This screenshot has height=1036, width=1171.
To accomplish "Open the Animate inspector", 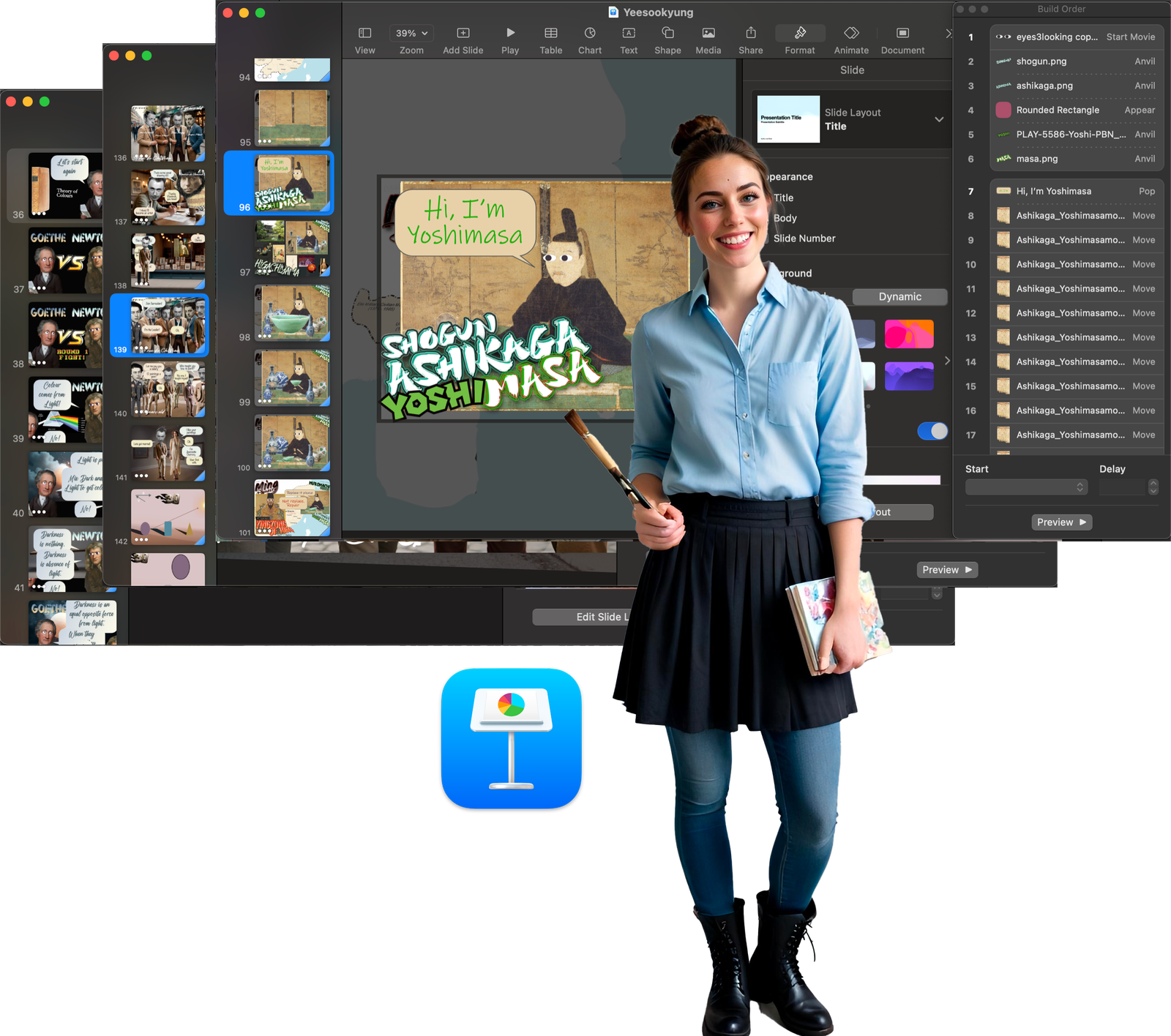I will pyautogui.click(x=851, y=34).
